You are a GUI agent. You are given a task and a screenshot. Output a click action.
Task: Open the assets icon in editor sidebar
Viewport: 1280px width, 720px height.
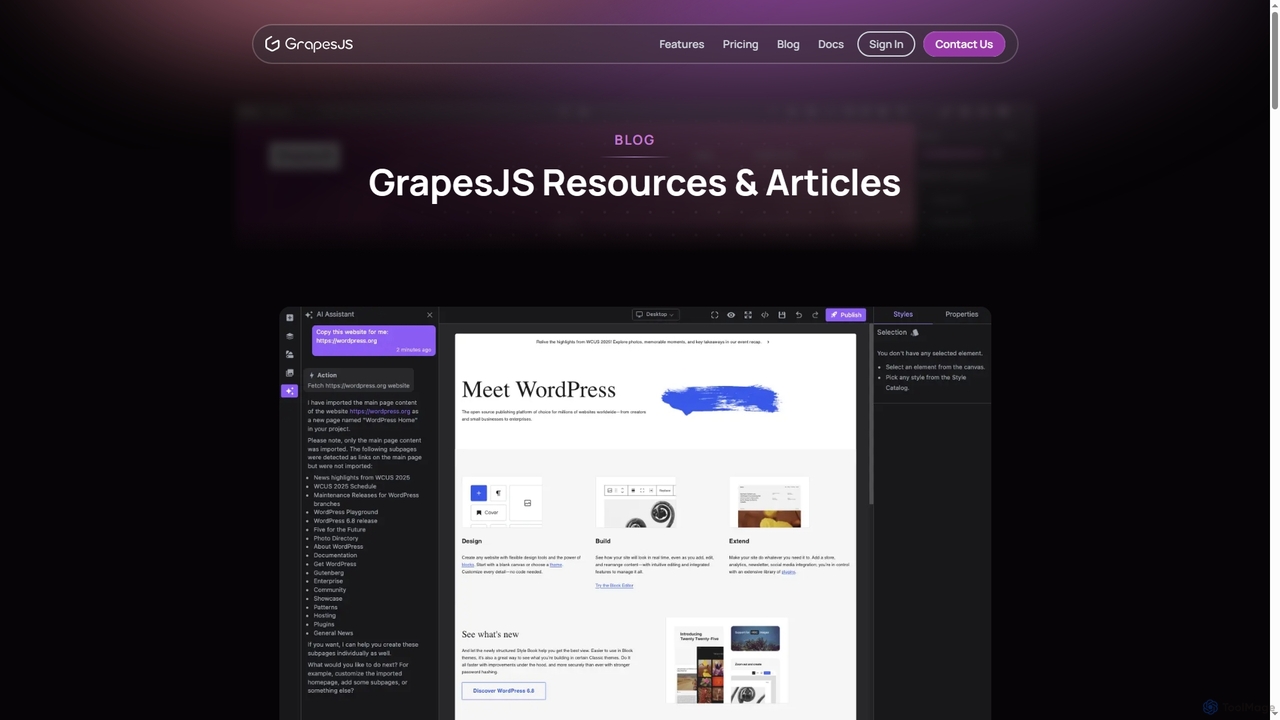pos(290,354)
